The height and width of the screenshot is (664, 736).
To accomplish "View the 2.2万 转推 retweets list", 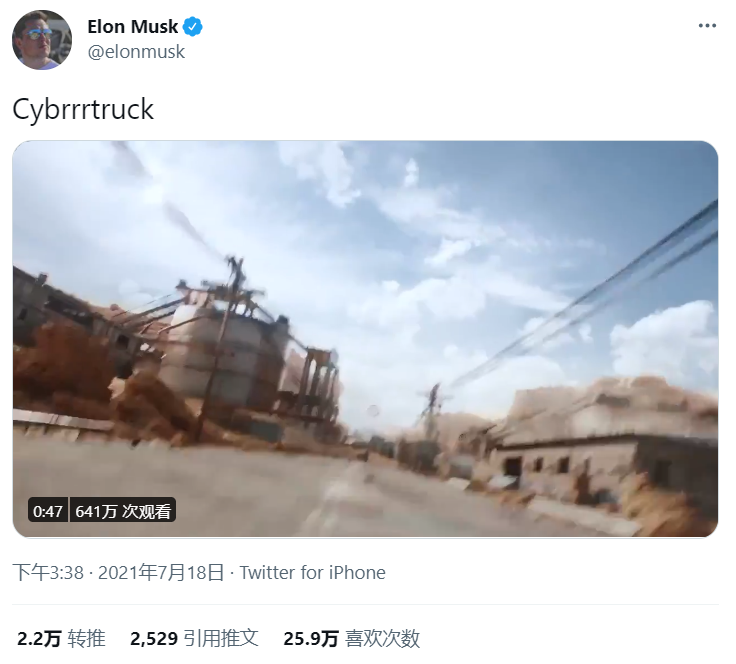I will click(x=61, y=639).
